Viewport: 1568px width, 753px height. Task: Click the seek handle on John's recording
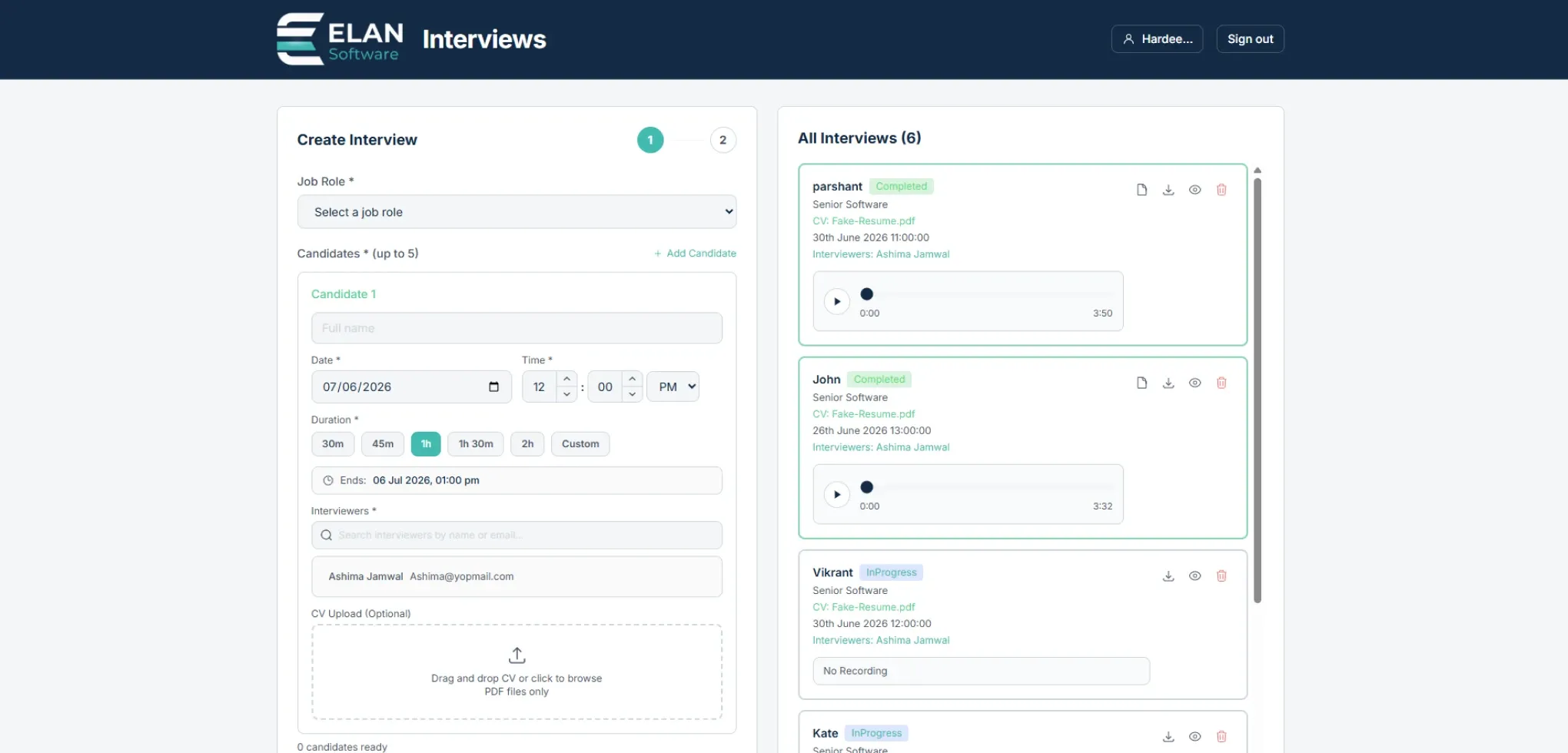[x=866, y=486]
